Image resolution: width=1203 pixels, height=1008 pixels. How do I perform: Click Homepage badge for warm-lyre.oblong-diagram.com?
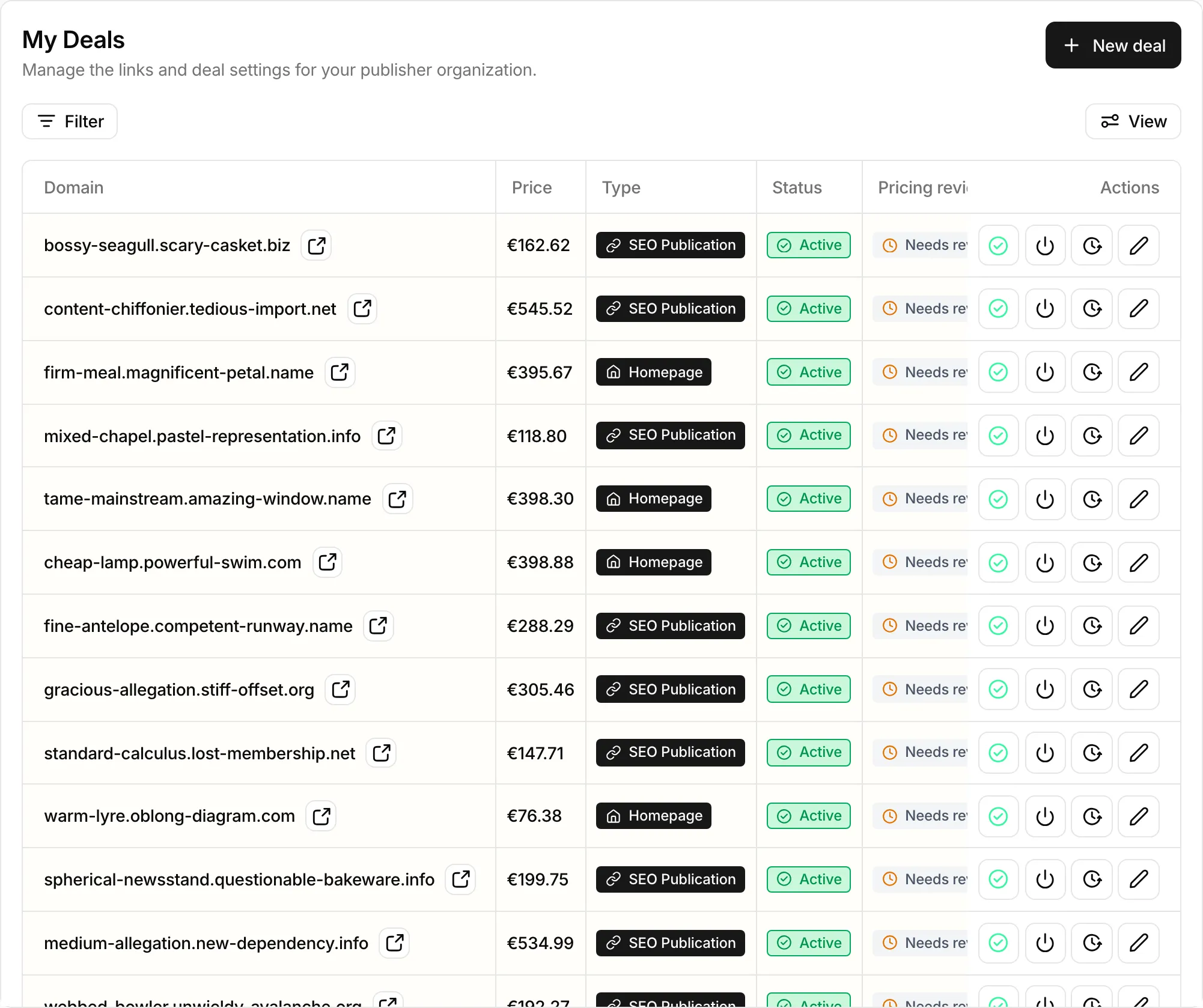pyautogui.click(x=653, y=816)
